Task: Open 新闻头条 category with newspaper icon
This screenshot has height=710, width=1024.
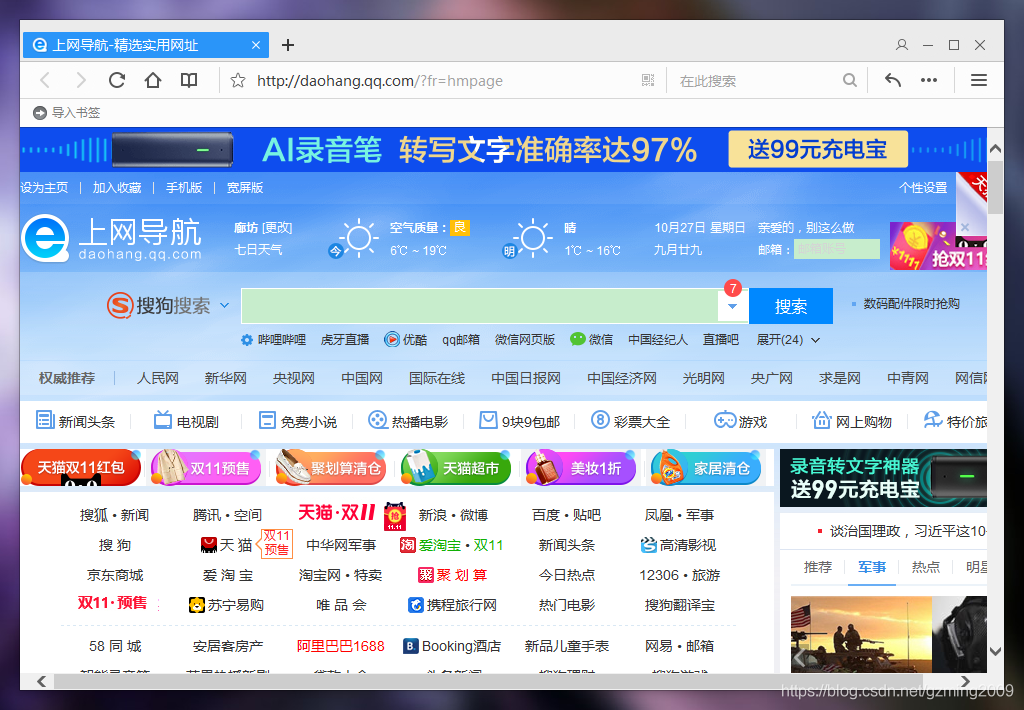Action: (x=75, y=421)
